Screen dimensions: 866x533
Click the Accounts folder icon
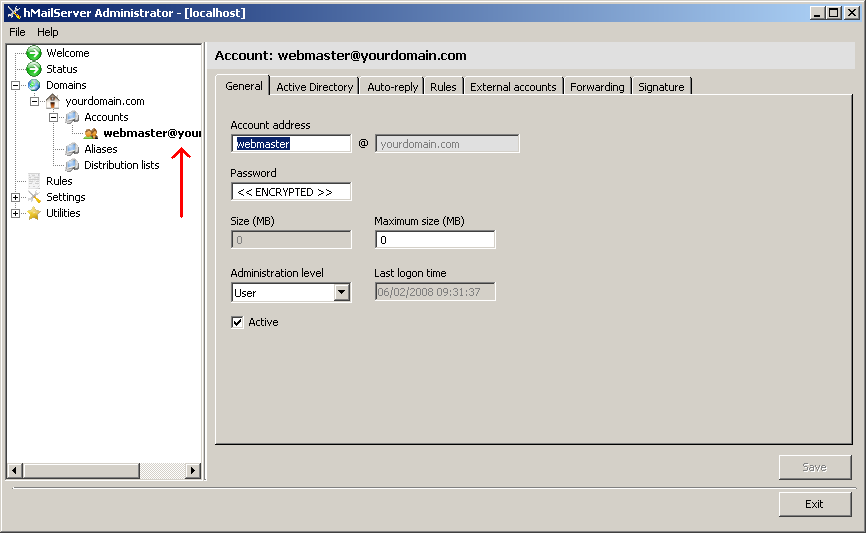pyautogui.click(x=72, y=117)
